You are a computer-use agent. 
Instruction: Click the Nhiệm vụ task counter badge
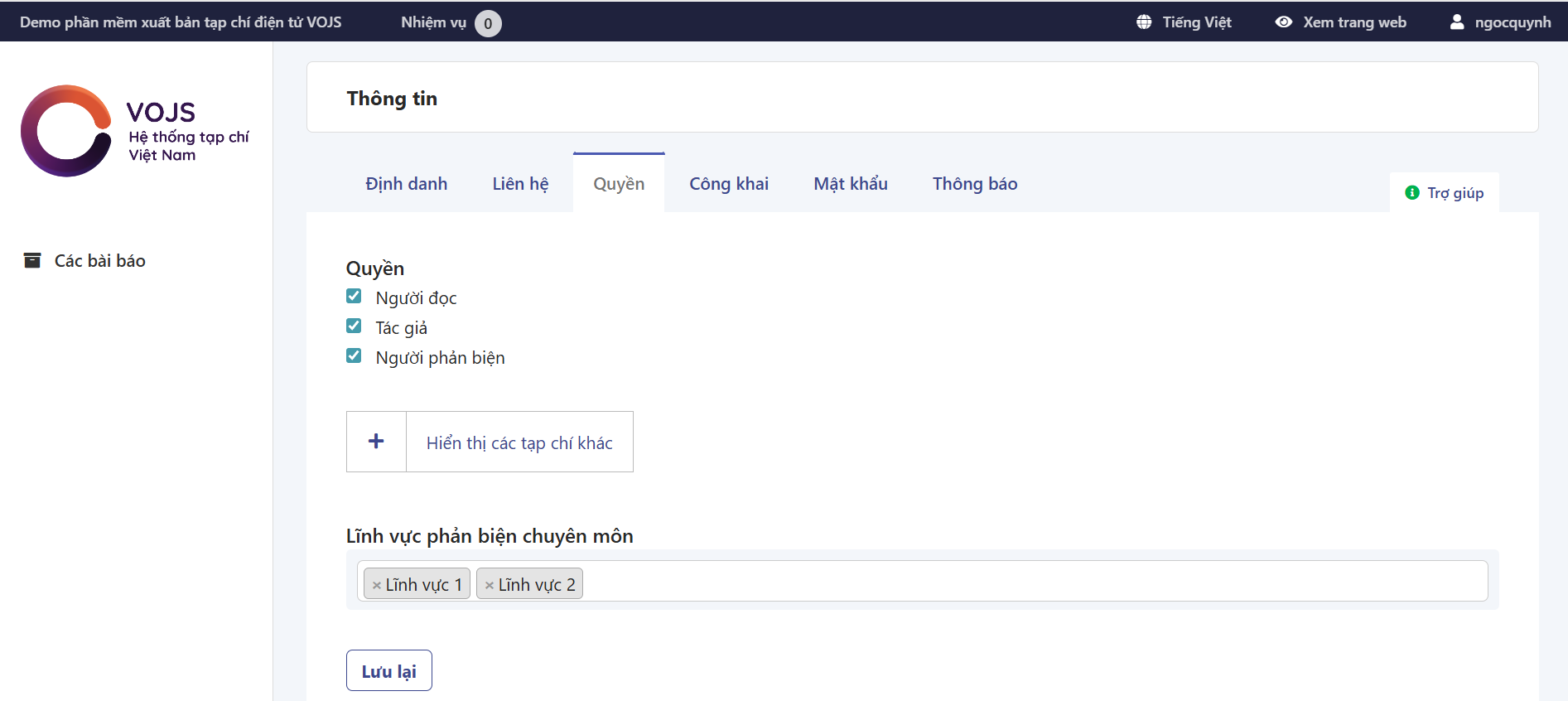[x=488, y=23]
